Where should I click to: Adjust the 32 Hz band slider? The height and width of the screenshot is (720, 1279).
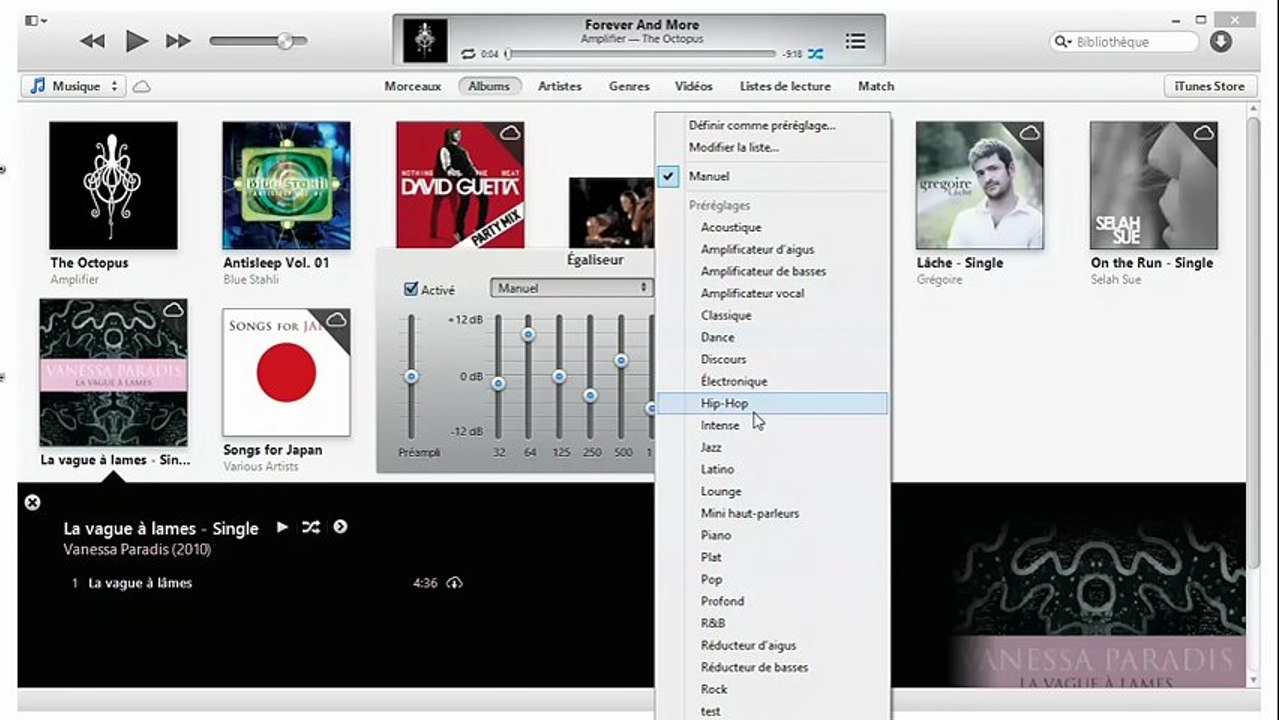click(x=498, y=383)
